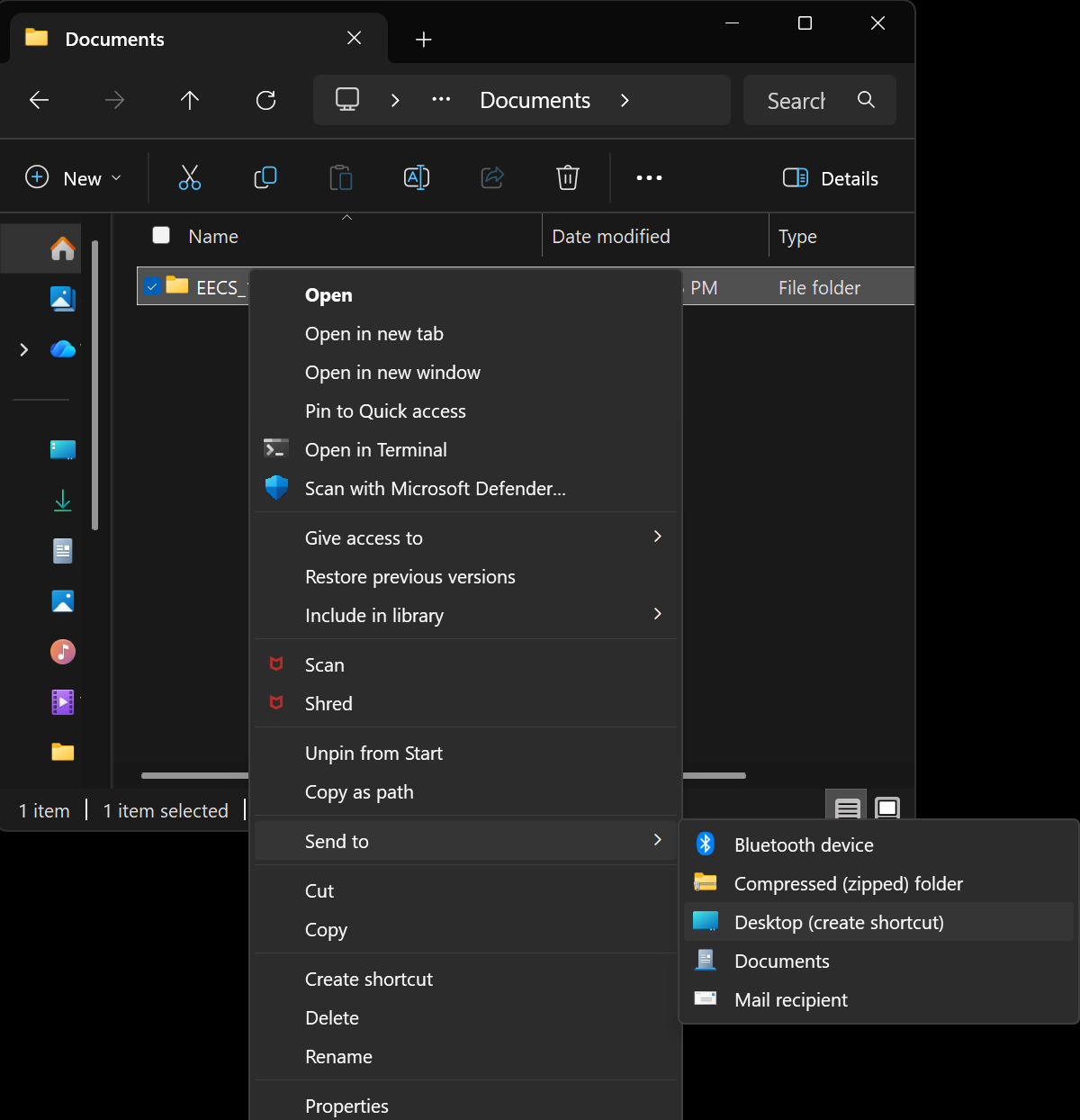Image resolution: width=1080 pixels, height=1120 pixels.
Task: Choose Create shortcut in context menu
Action: coord(465,980)
